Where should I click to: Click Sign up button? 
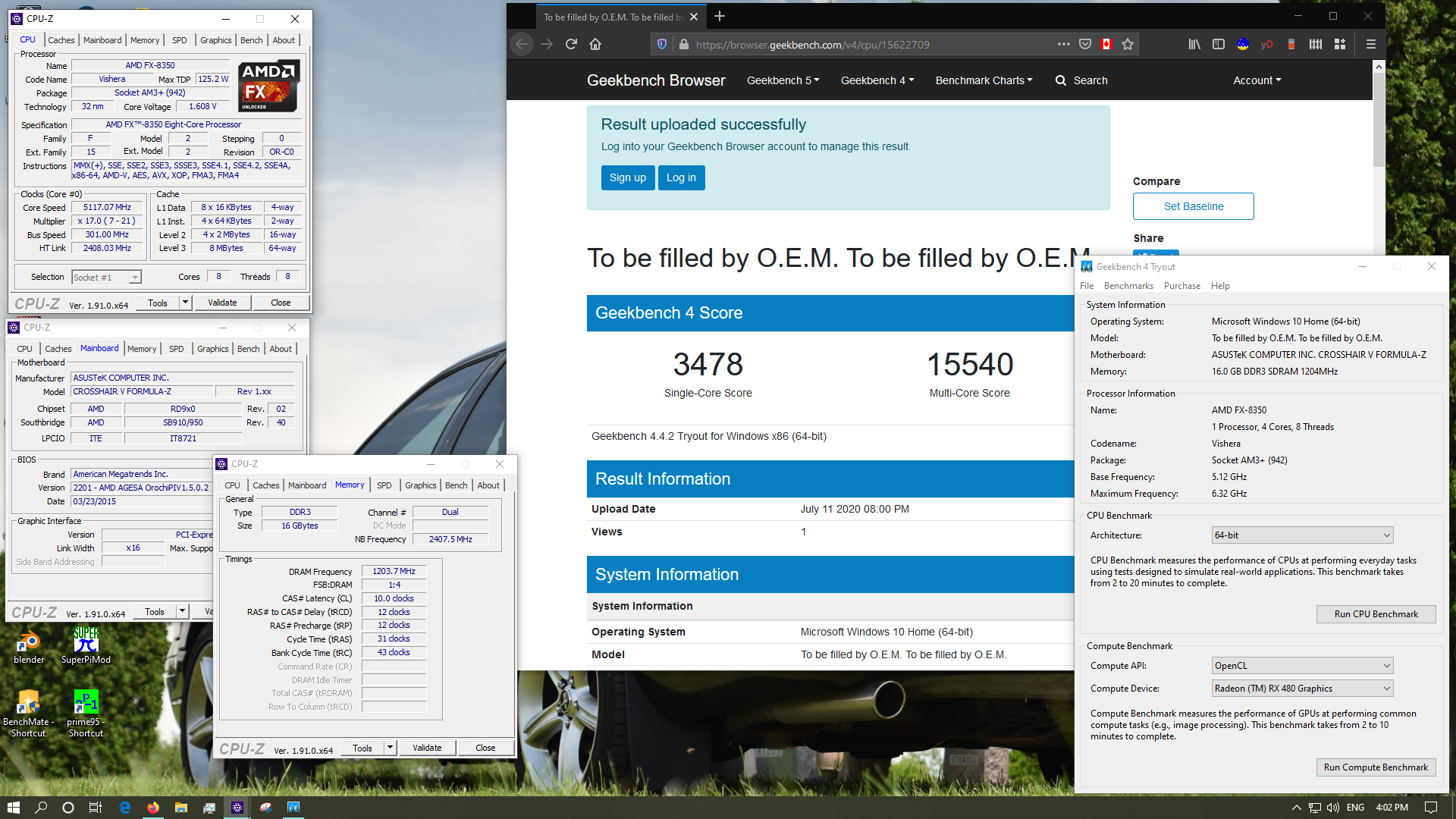628,177
